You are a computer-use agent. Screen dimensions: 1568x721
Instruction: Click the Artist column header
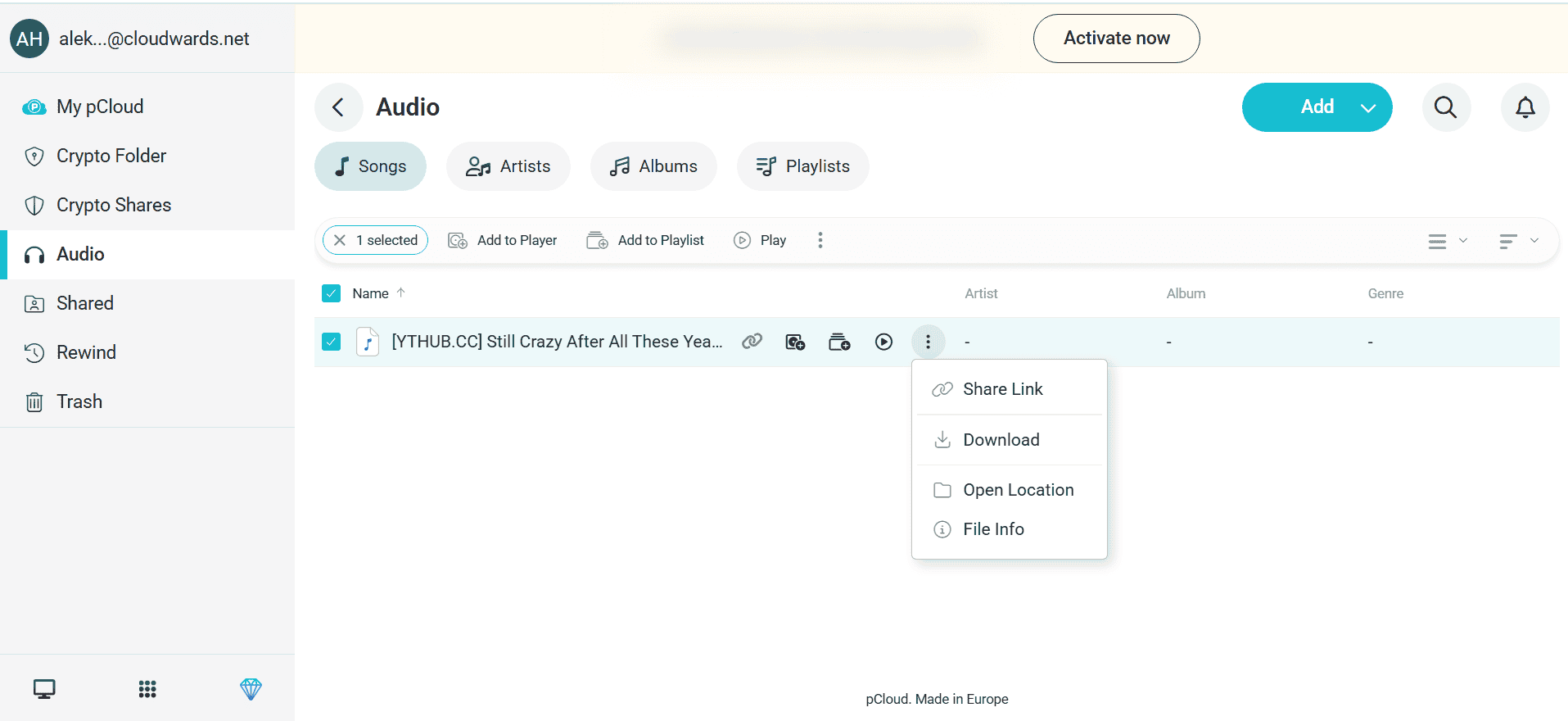(x=981, y=293)
